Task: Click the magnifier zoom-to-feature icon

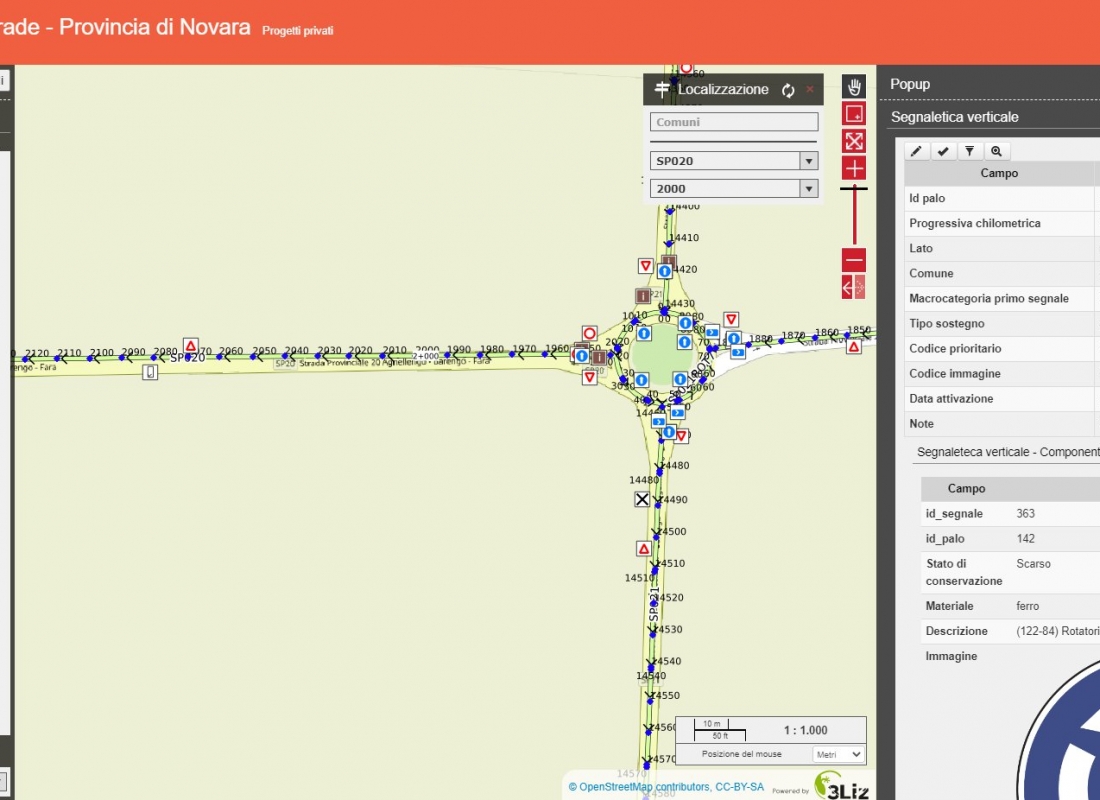Action: tap(996, 151)
